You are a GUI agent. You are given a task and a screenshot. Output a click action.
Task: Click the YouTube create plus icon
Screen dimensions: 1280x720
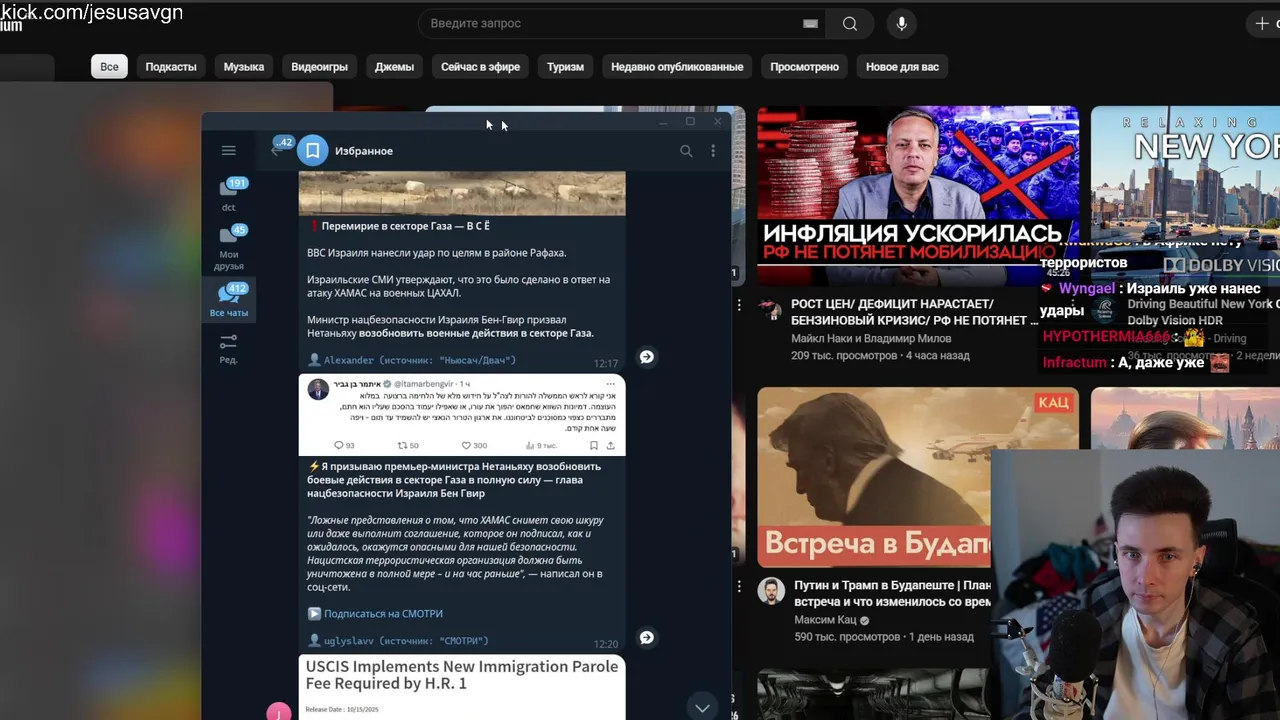[x=1262, y=23]
